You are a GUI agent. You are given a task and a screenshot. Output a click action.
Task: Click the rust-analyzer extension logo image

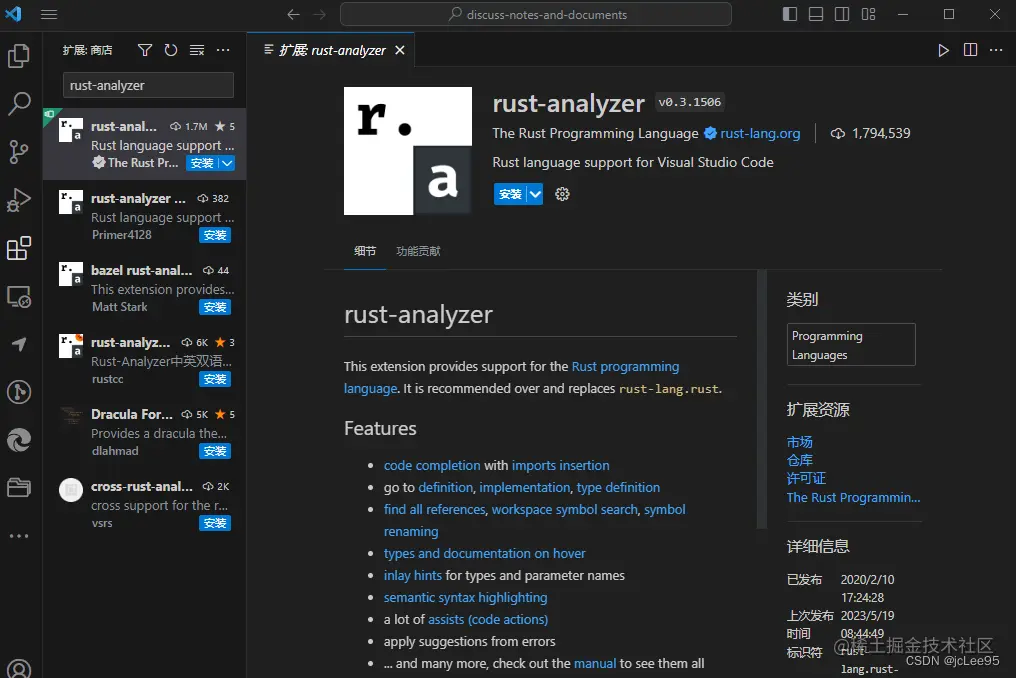click(x=408, y=151)
